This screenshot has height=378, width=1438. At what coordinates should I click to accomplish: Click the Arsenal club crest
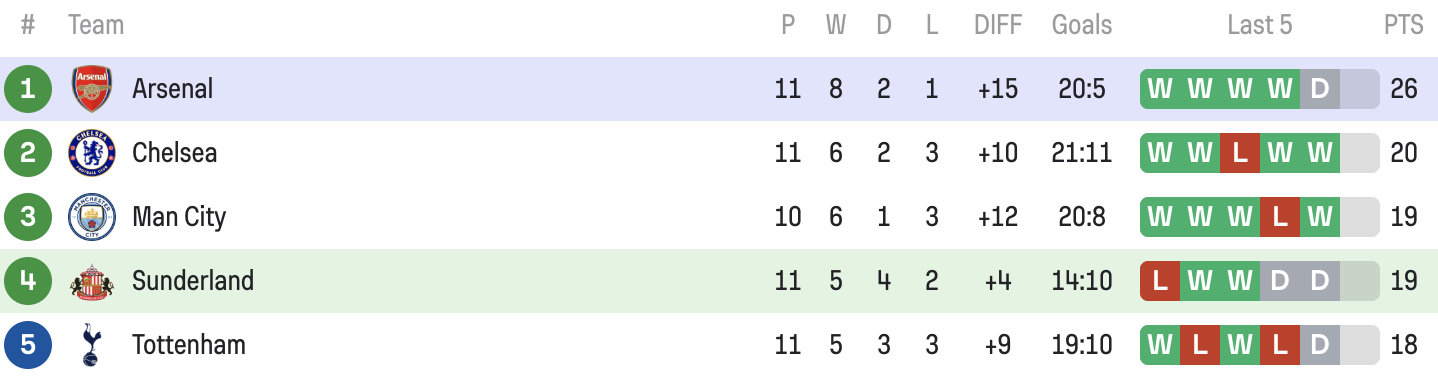pos(92,89)
